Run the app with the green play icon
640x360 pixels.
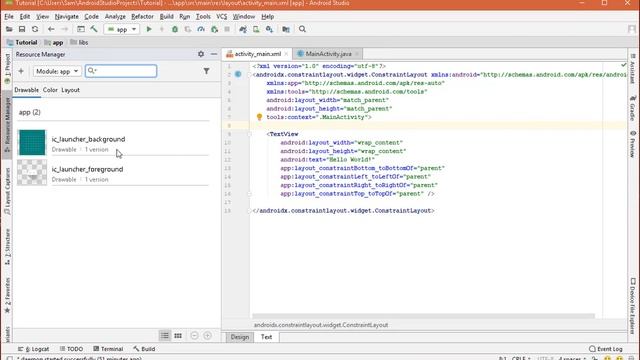tap(149, 29)
